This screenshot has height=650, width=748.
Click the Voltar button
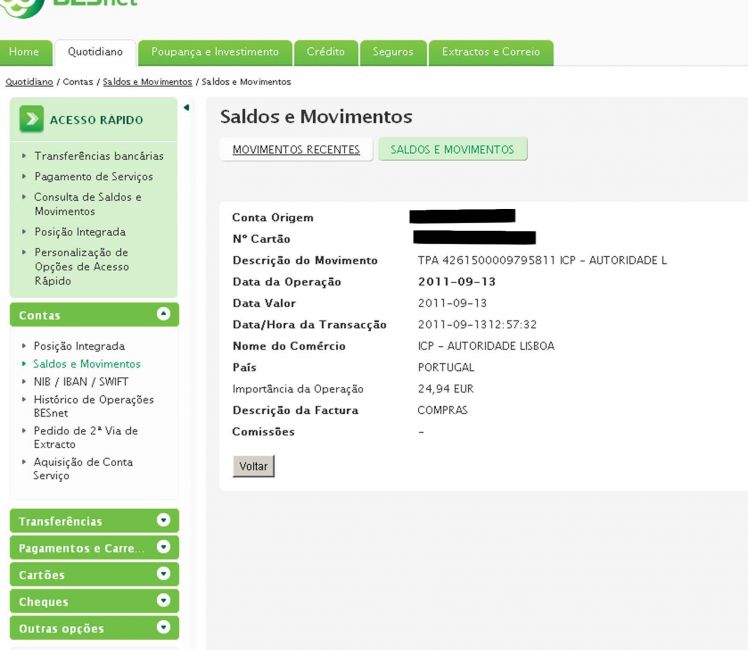253,466
